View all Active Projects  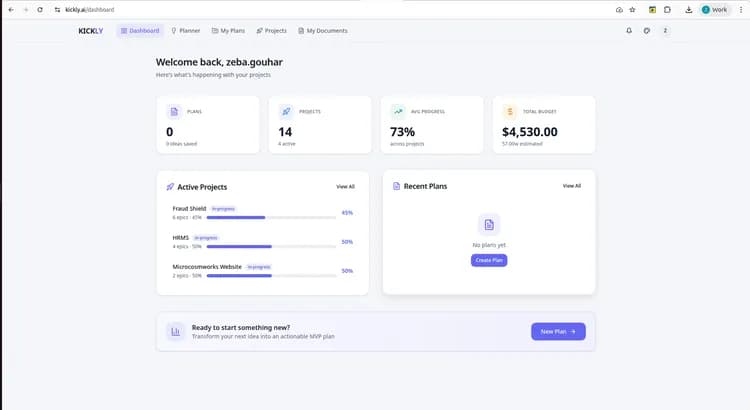point(345,187)
